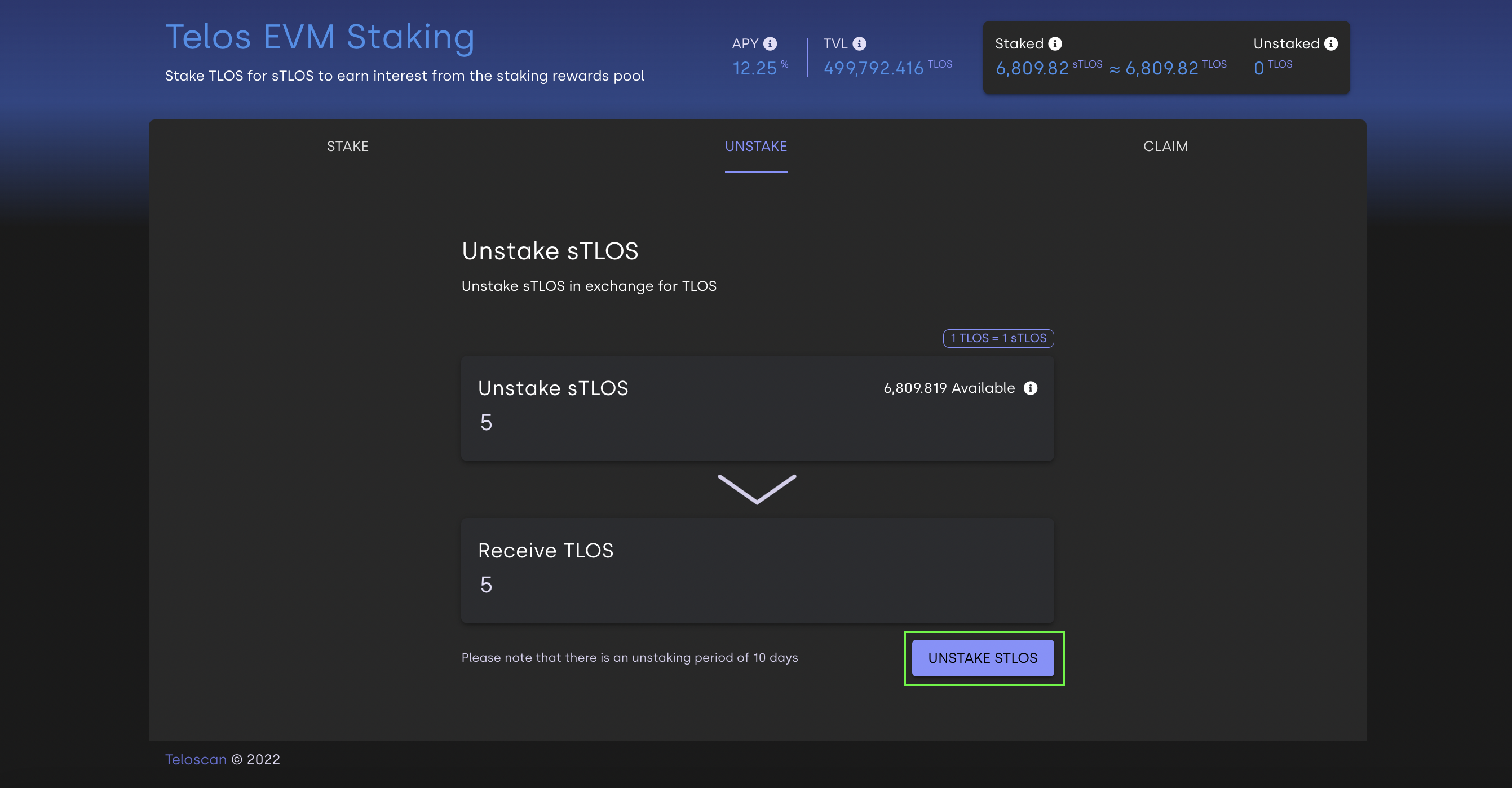Click the 6,809.819 Available balance text
1512x788 pixels.
(948, 388)
